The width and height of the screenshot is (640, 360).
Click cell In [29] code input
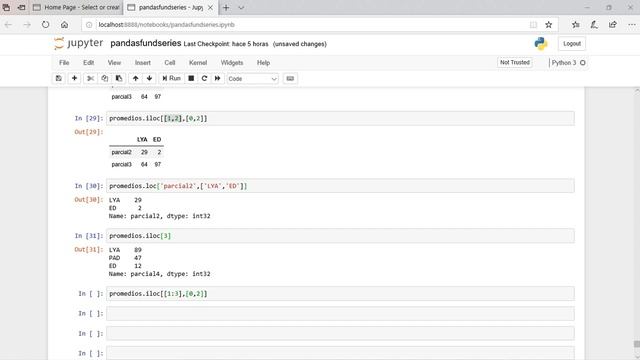click(340, 118)
